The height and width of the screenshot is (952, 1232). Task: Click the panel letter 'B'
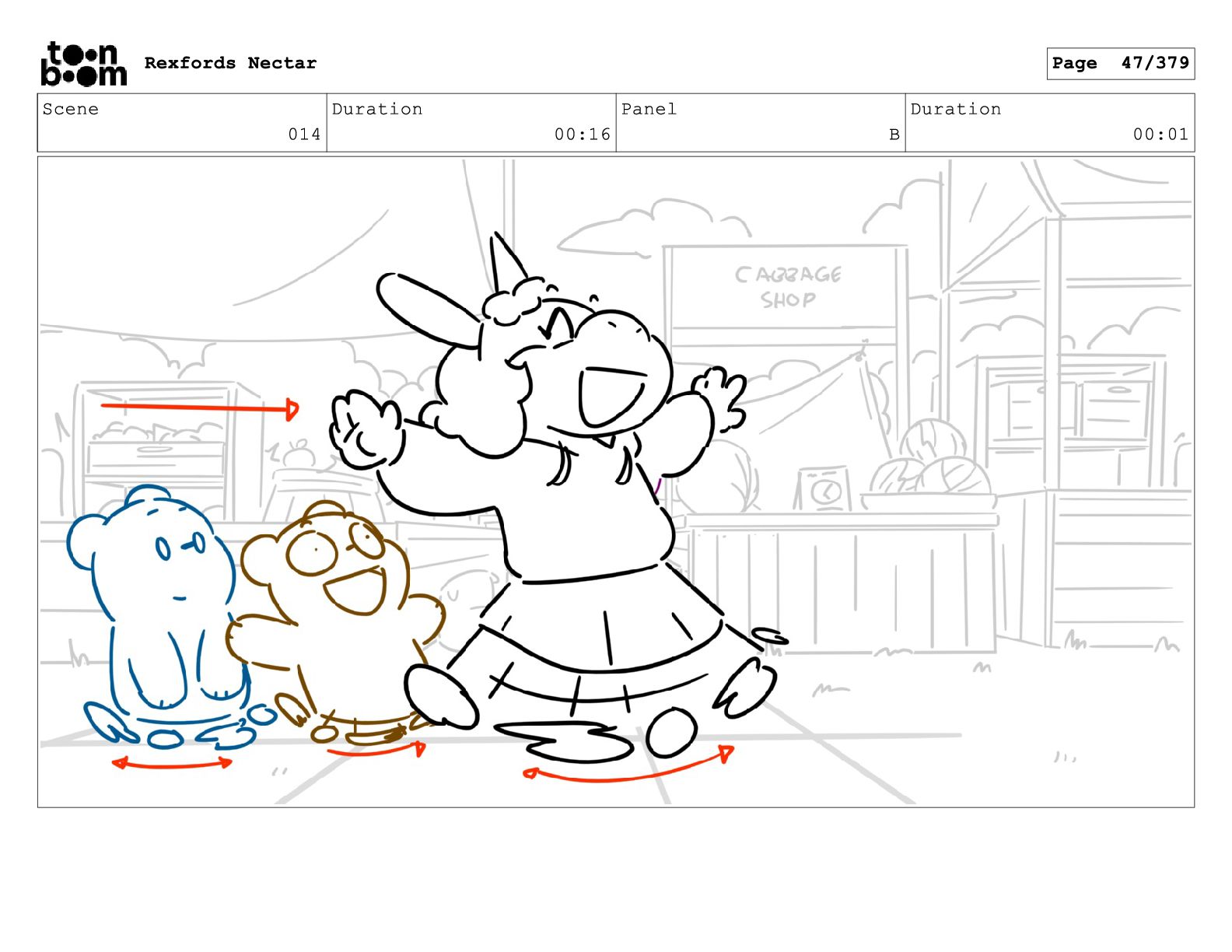point(894,134)
